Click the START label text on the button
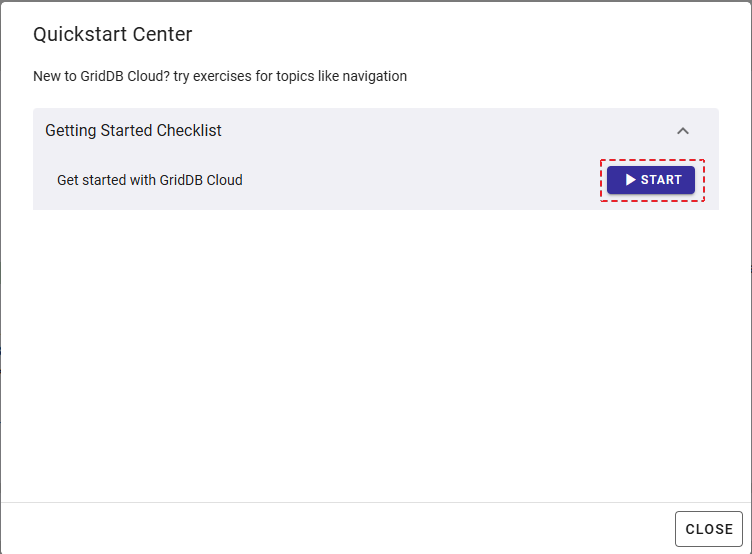The width and height of the screenshot is (752, 554). point(661,180)
